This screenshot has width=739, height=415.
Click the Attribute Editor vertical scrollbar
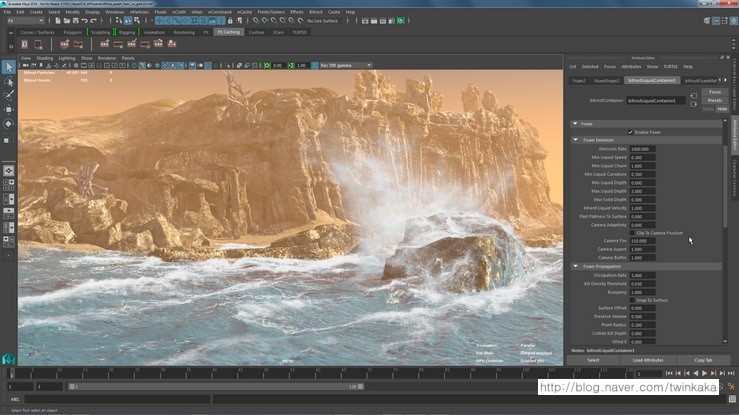coord(725,188)
